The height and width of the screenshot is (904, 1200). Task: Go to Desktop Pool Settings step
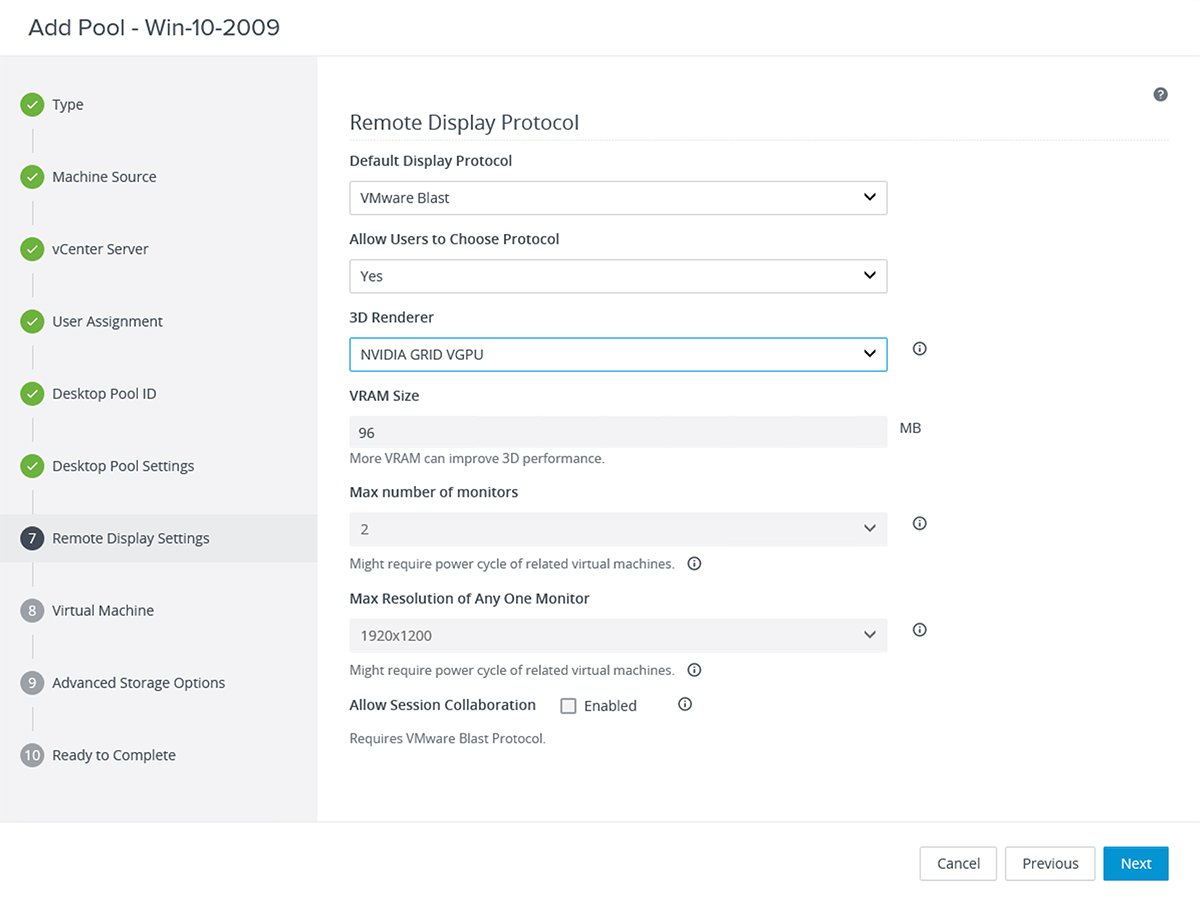122,466
